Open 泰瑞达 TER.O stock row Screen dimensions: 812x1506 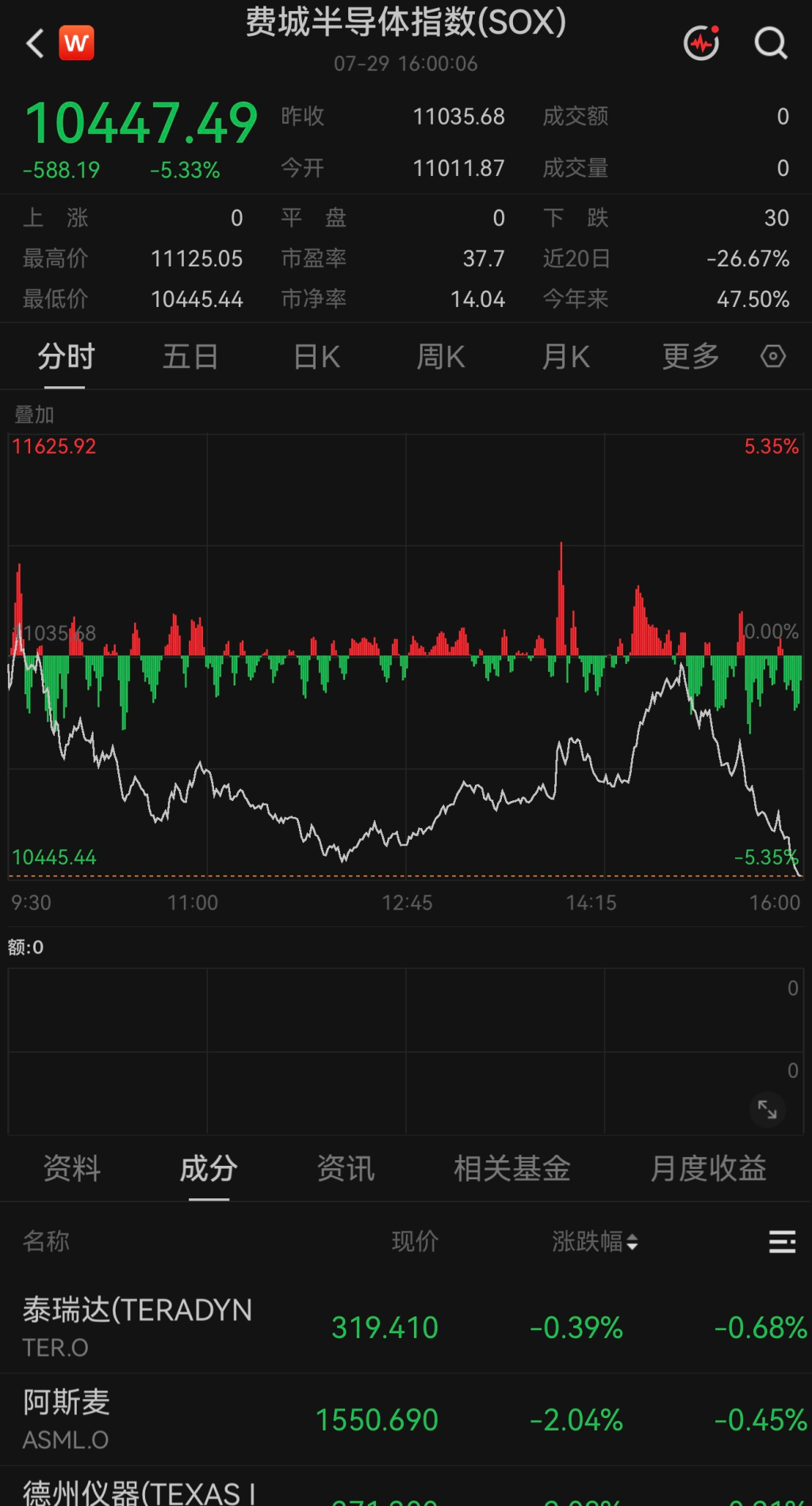[406, 1327]
